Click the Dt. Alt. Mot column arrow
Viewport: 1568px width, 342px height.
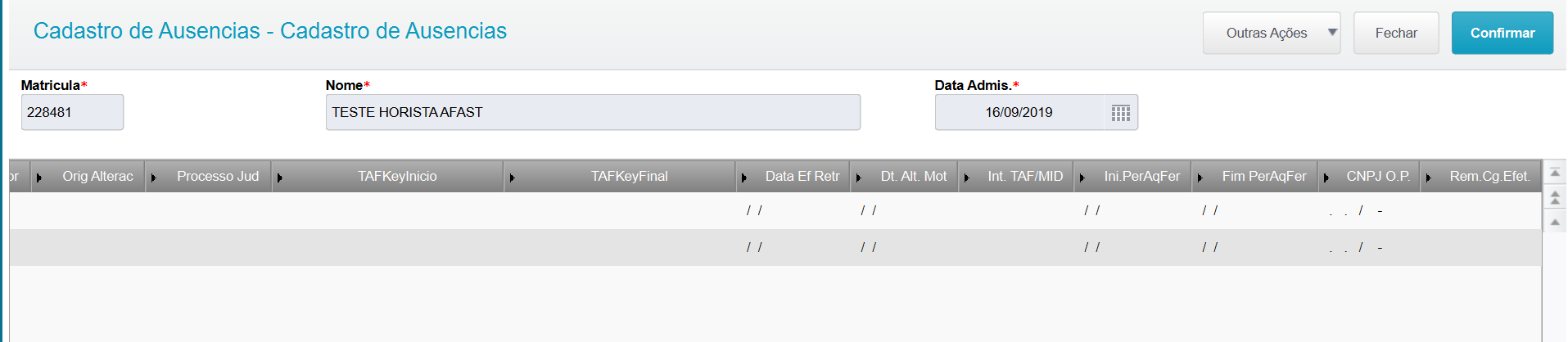[x=859, y=178]
